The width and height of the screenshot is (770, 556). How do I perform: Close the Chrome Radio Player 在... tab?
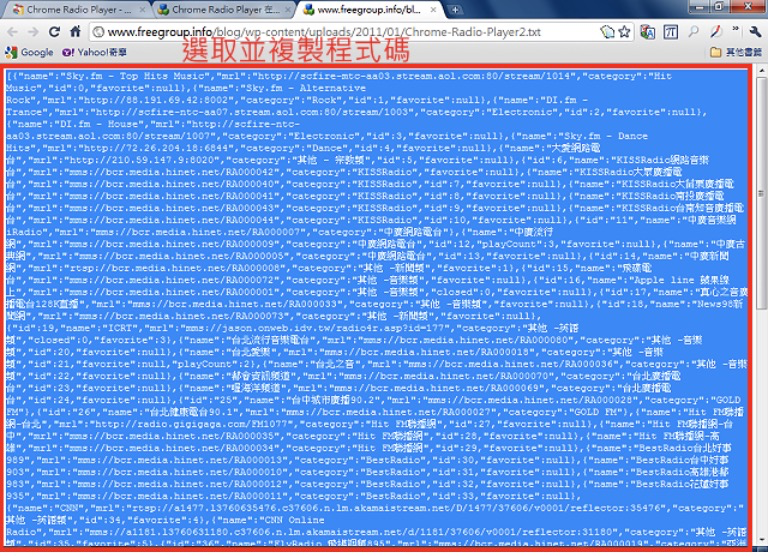pos(288,9)
